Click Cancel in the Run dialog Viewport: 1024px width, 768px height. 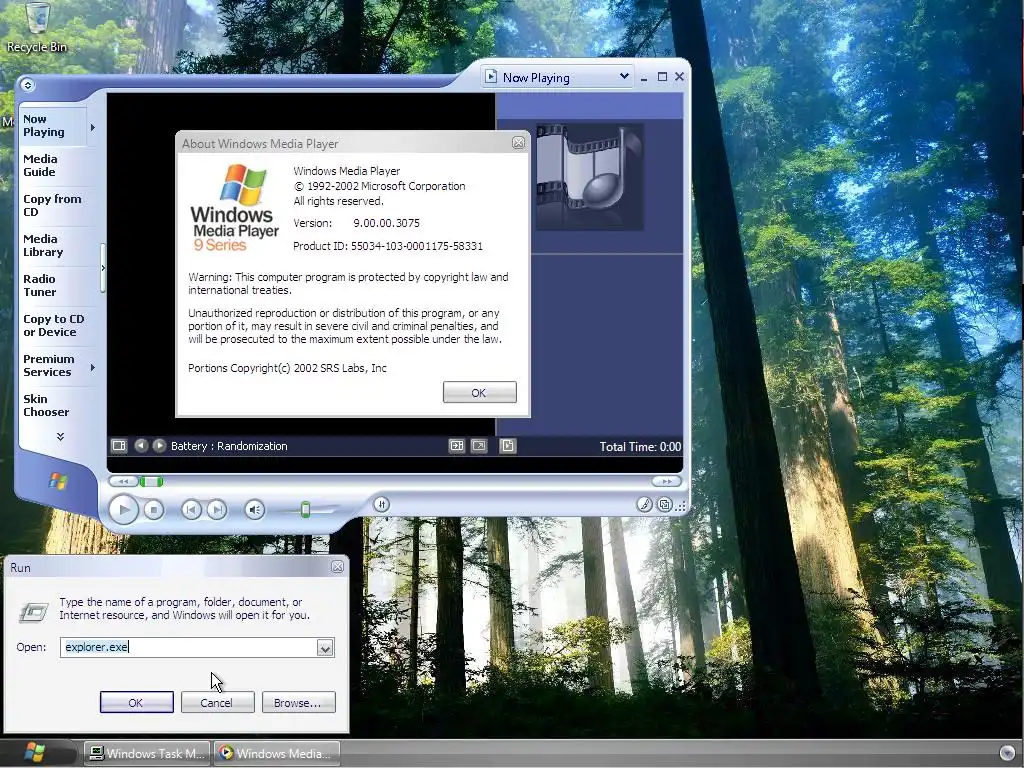coord(217,703)
